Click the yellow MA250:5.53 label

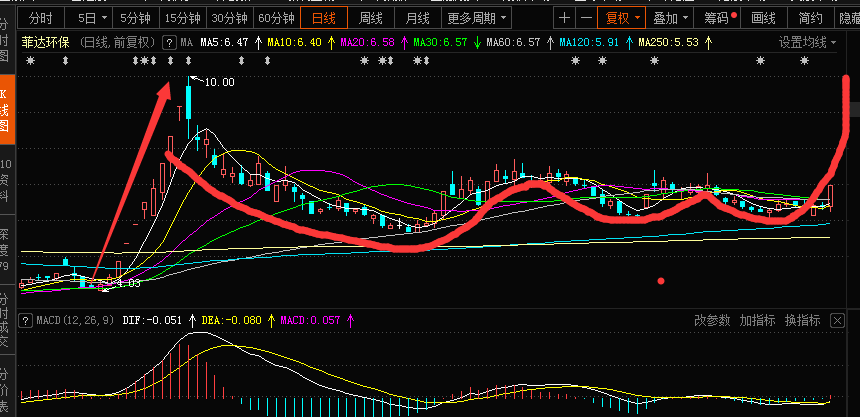[x=669, y=42]
